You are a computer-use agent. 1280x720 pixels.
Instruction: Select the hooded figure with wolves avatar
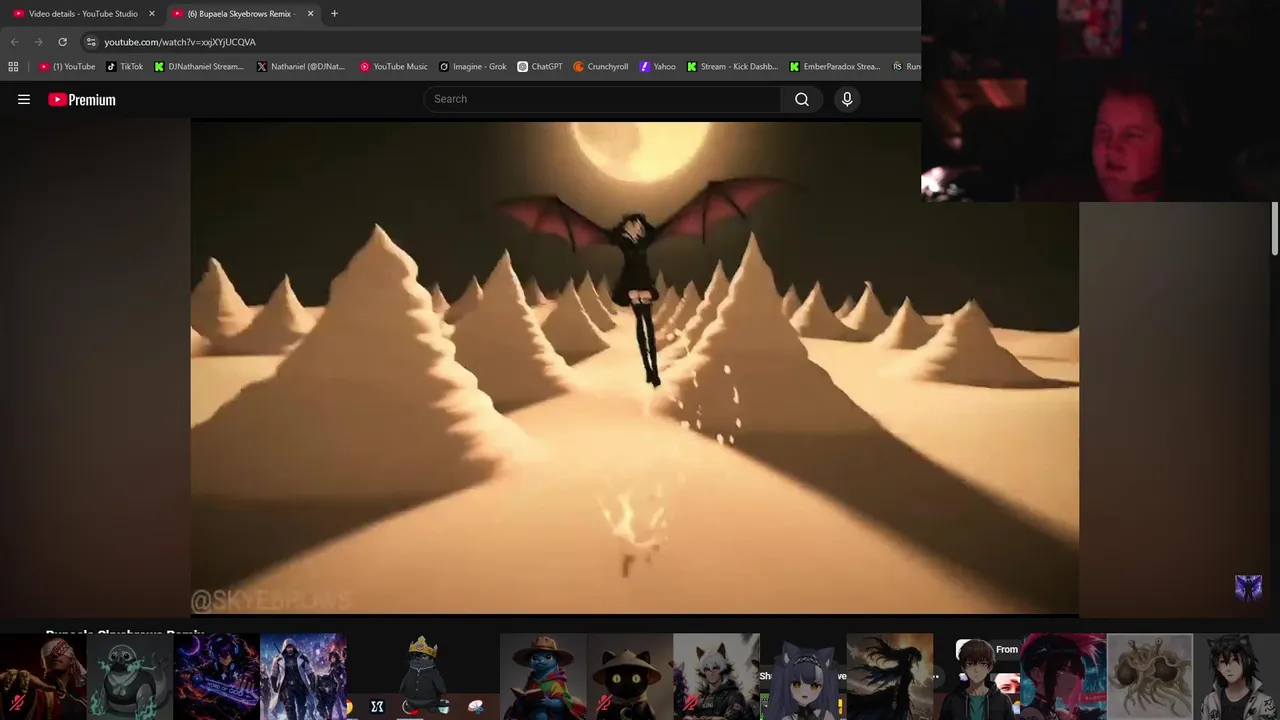(303, 676)
